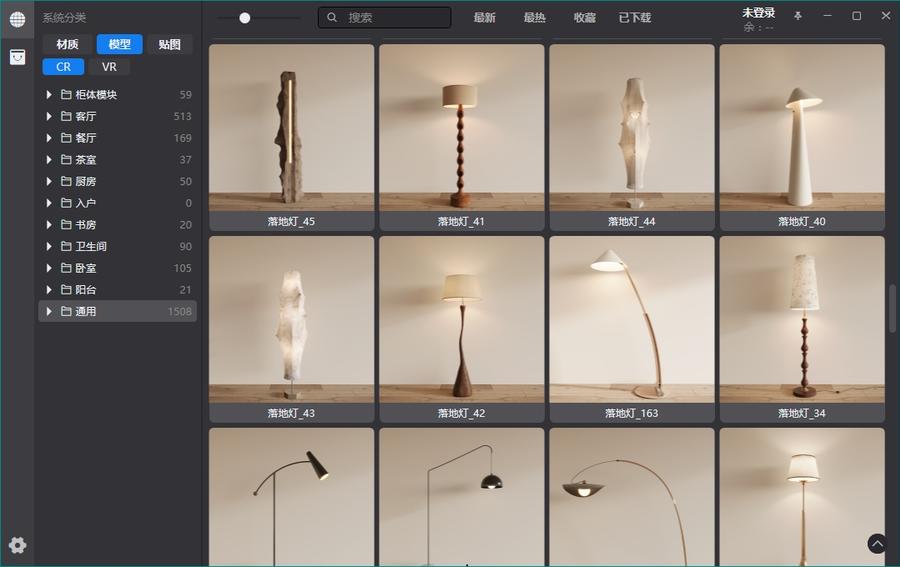Expand the 厨房 folder arrow
The image size is (900, 567).
pyautogui.click(x=49, y=181)
